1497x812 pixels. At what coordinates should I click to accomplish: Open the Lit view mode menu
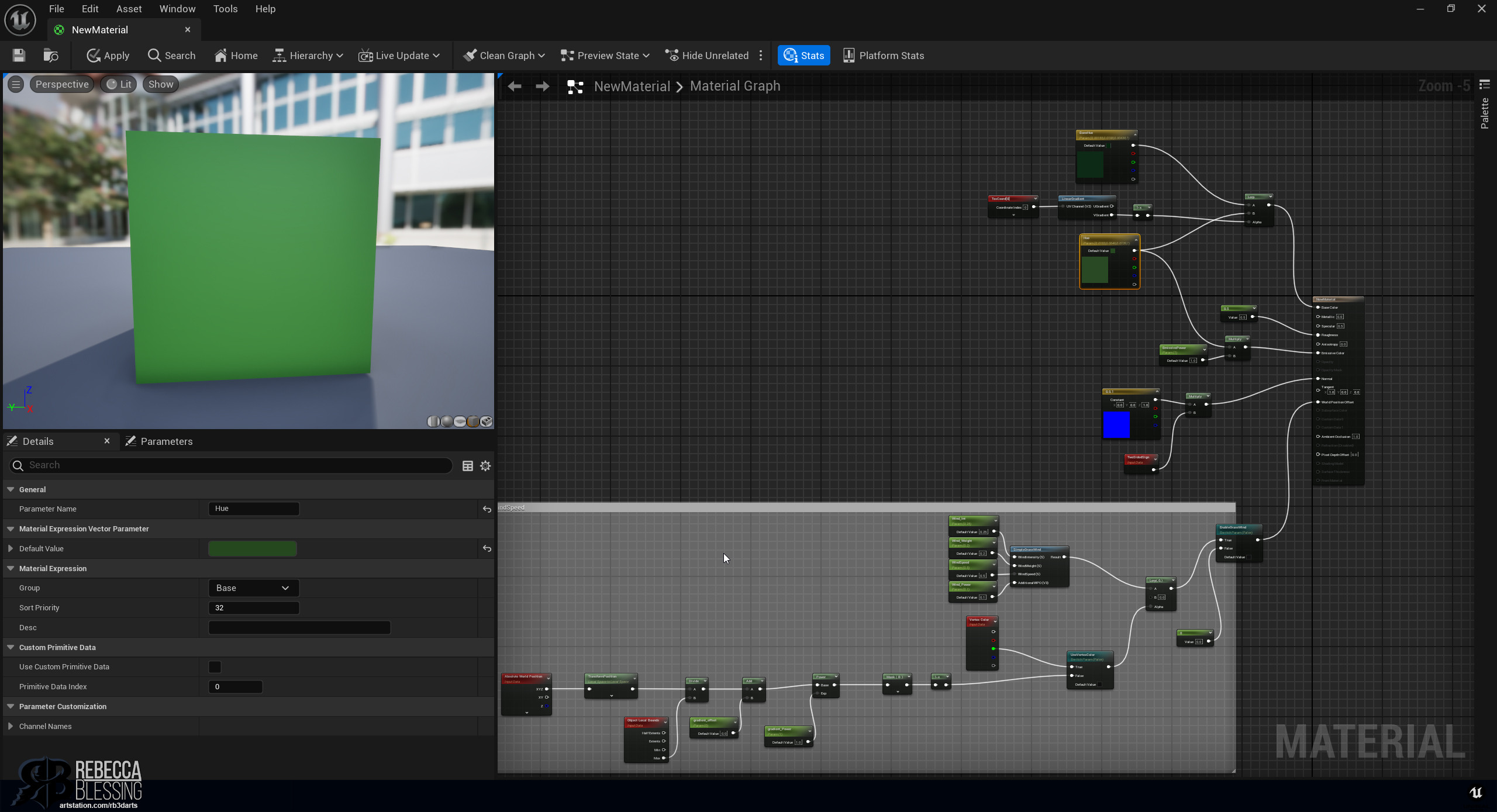point(119,84)
